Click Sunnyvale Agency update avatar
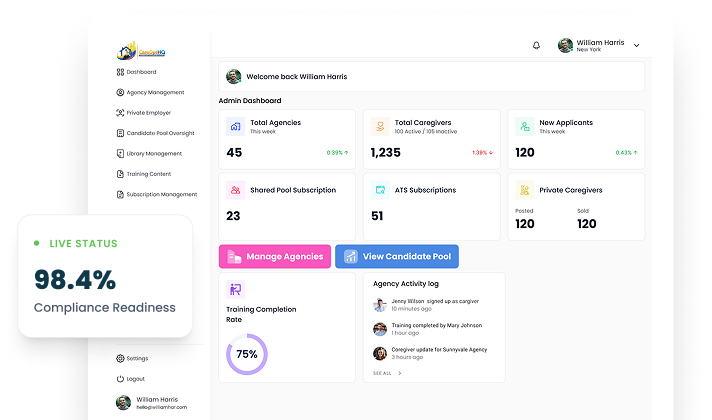Image resolution: width=712 pixels, height=420 pixels. pos(380,353)
